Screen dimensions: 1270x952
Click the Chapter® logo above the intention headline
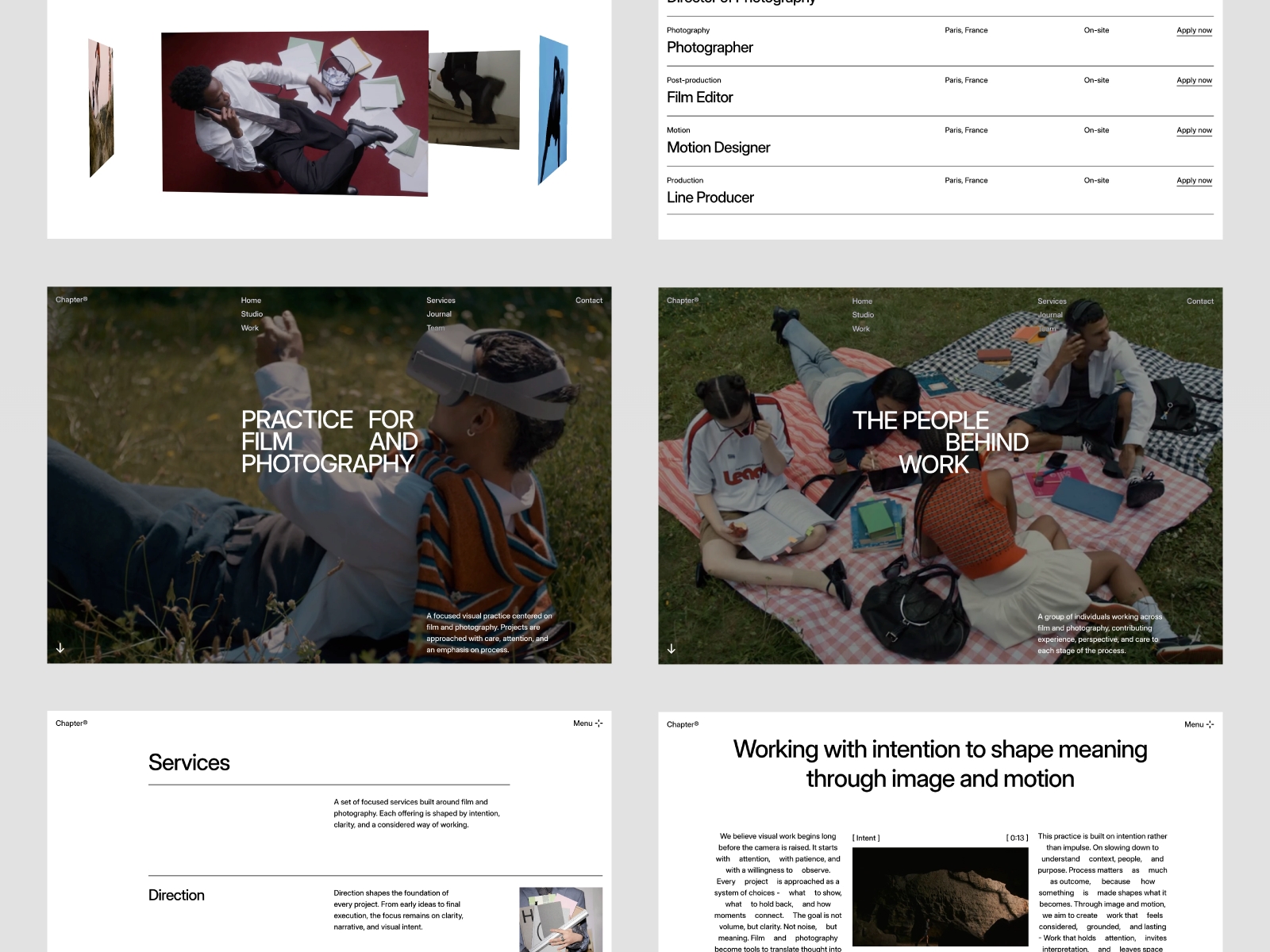pos(683,724)
